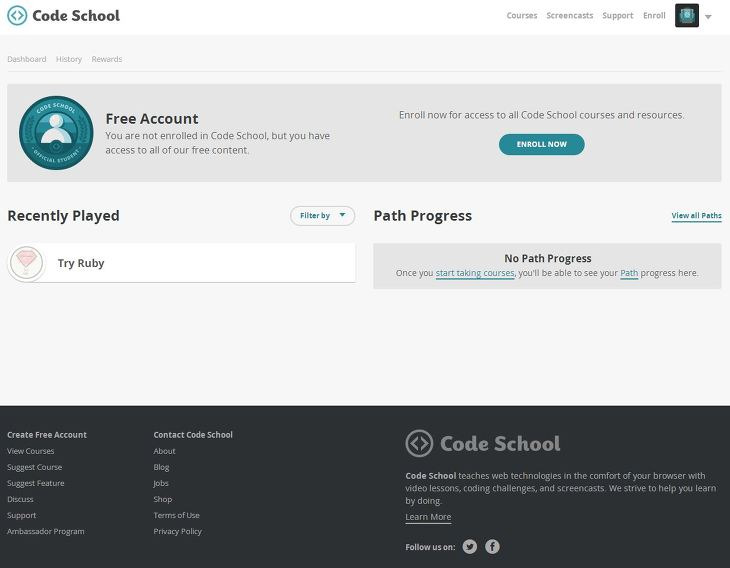Image resolution: width=730 pixels, height=568 pixels.
Task: Open the Dashboard tab
Action: 27,59
